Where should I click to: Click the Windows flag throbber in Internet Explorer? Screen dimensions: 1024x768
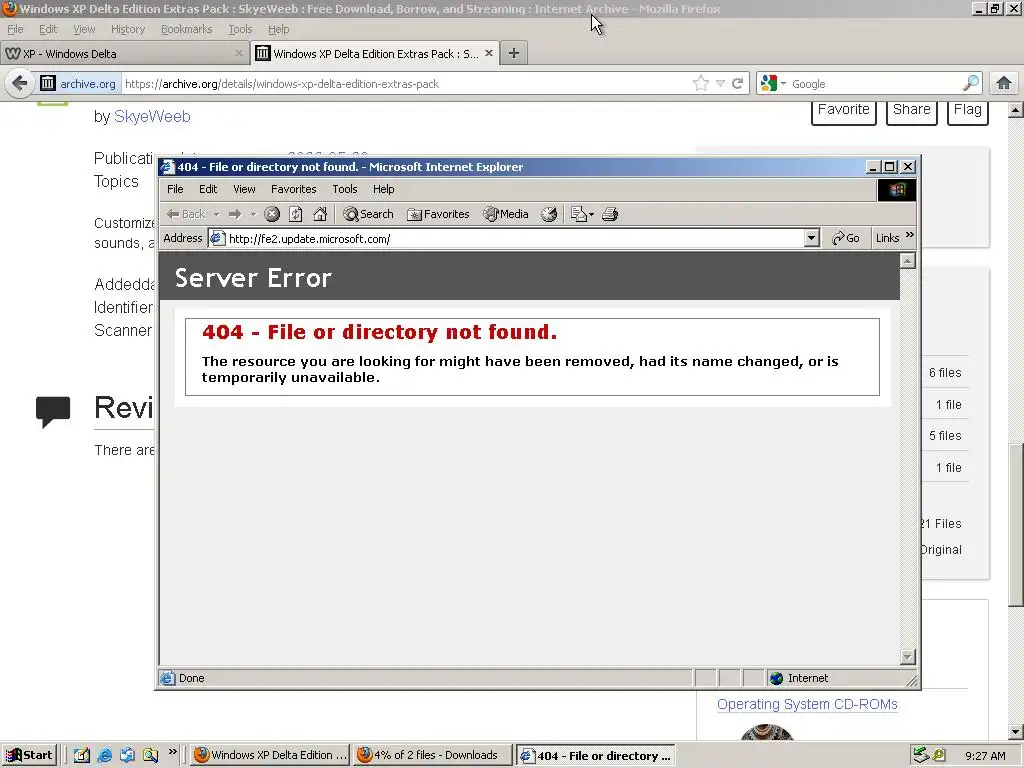[x=897, y=189]
